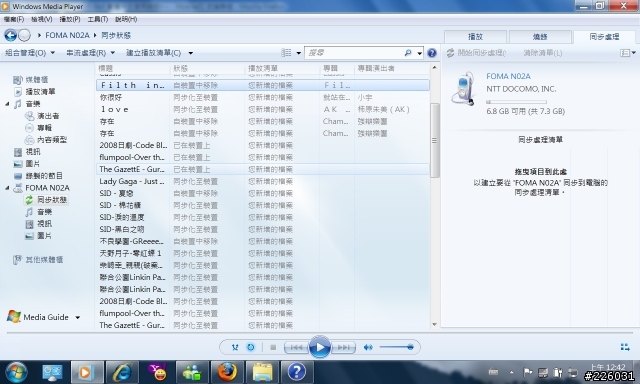
Task: Expand the sync list options dropdown arrow
Action: (633, 53)
